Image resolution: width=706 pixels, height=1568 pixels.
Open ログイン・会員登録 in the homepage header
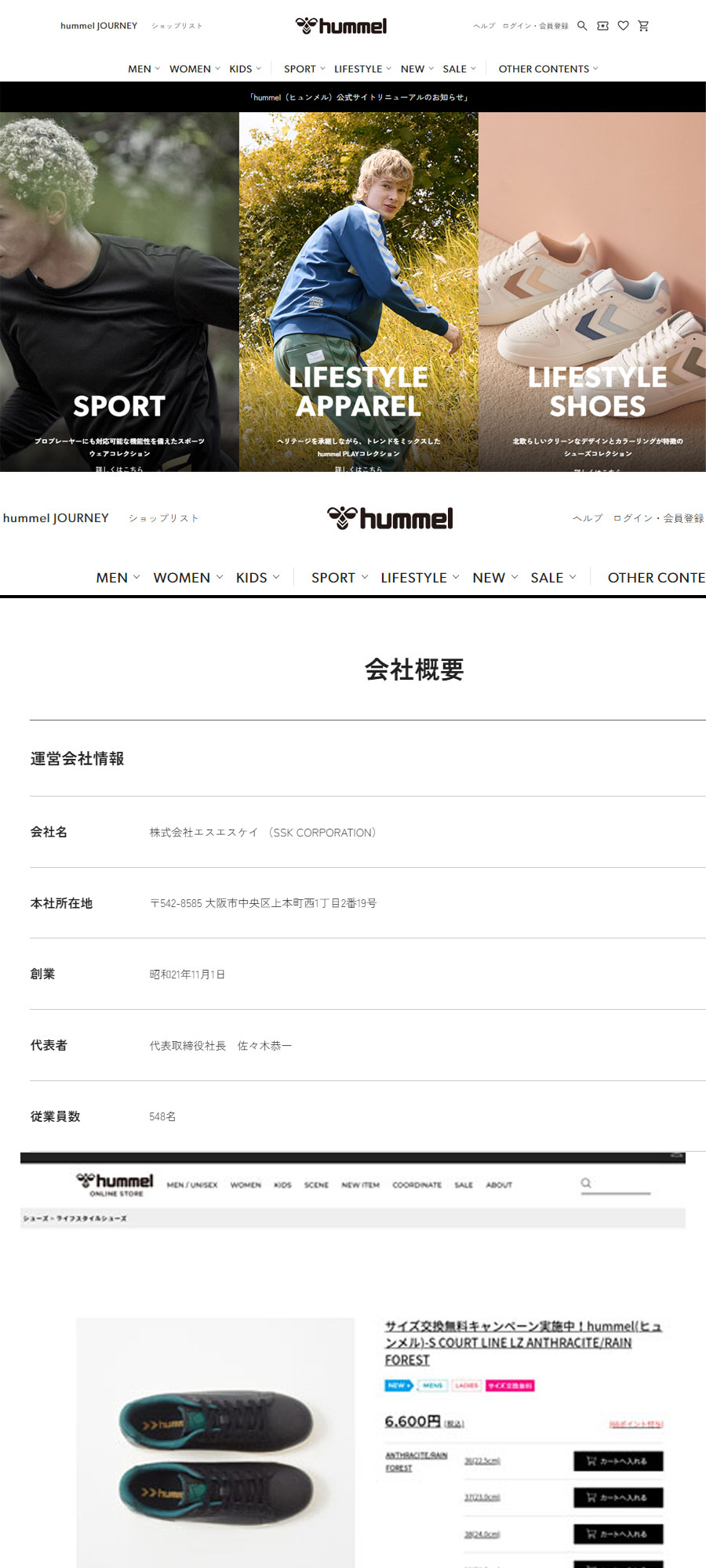tap(536, 26)
